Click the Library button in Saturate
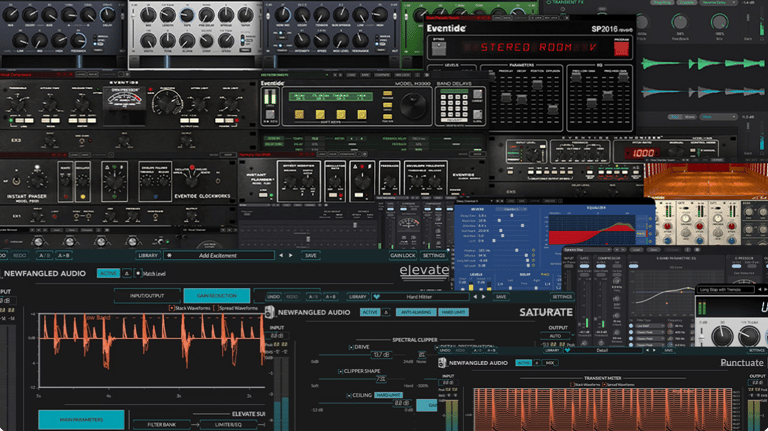 357,297
